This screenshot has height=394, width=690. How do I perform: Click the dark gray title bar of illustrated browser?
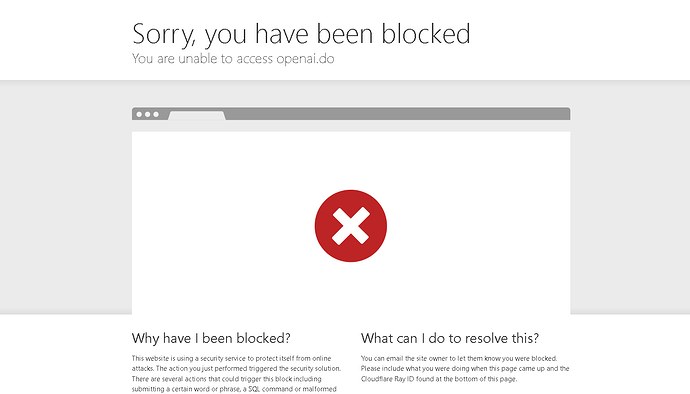[396, 114]
